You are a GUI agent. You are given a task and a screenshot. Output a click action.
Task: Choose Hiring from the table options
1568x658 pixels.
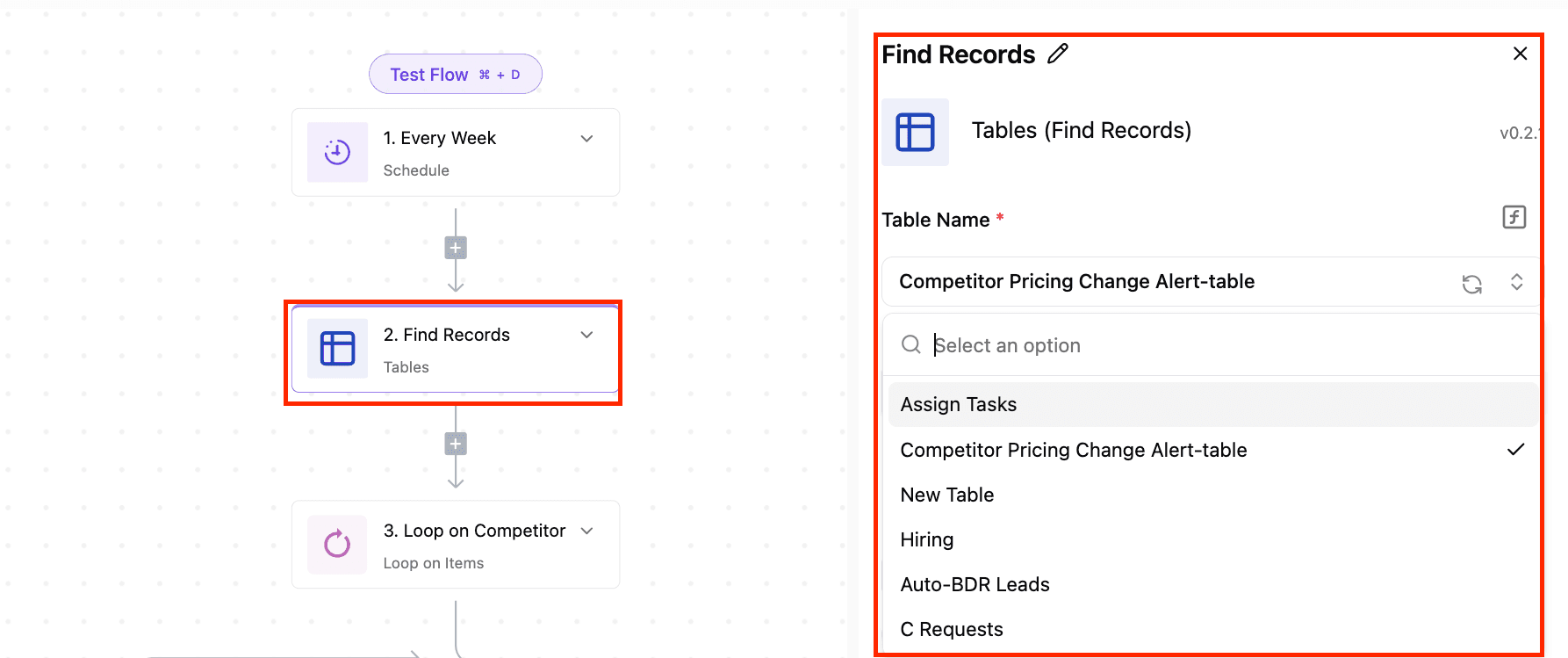click(926, 539)
